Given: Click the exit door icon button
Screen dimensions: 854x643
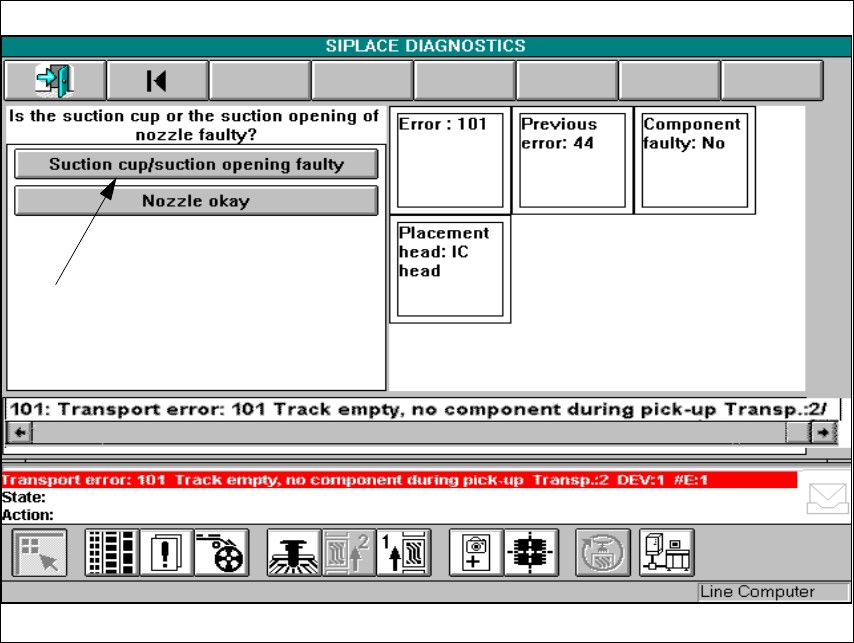Looking at the screenshot, I should (55, 81).
